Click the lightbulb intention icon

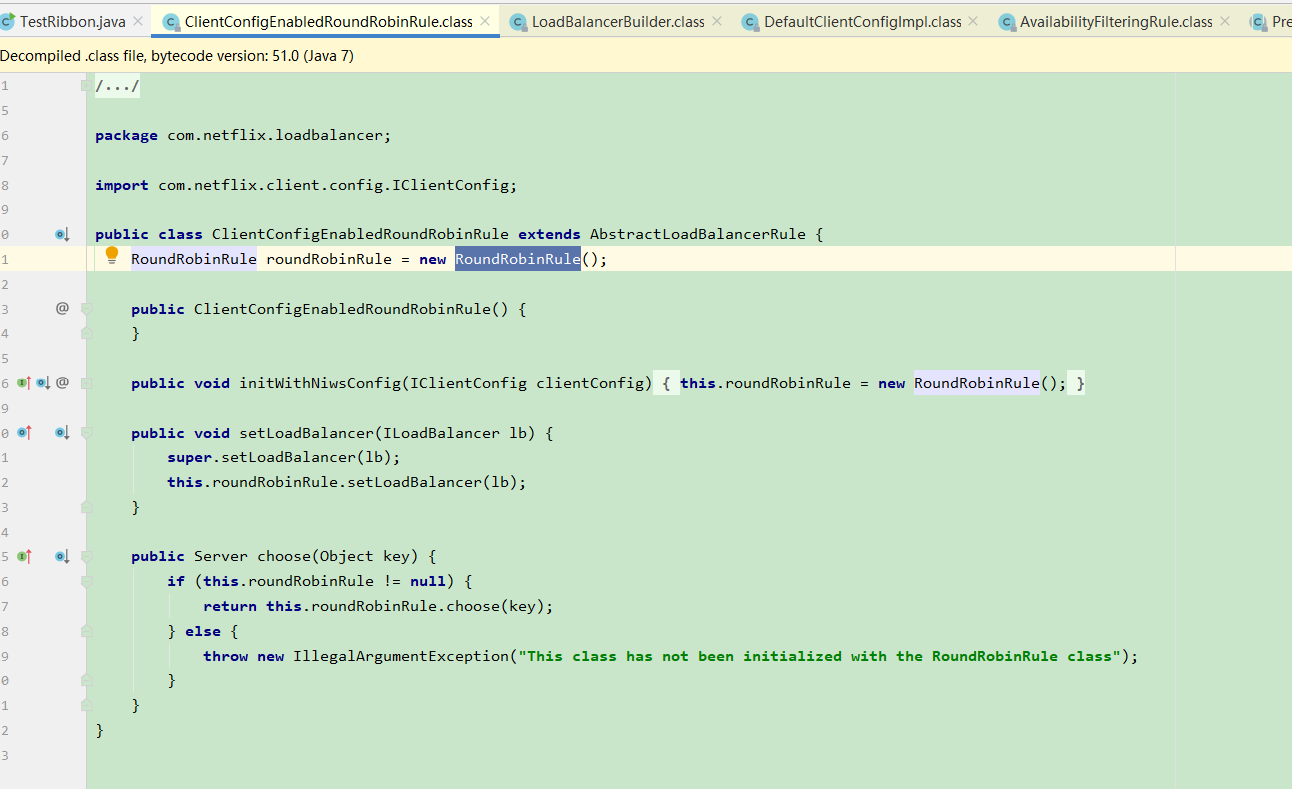coord(112,256)
